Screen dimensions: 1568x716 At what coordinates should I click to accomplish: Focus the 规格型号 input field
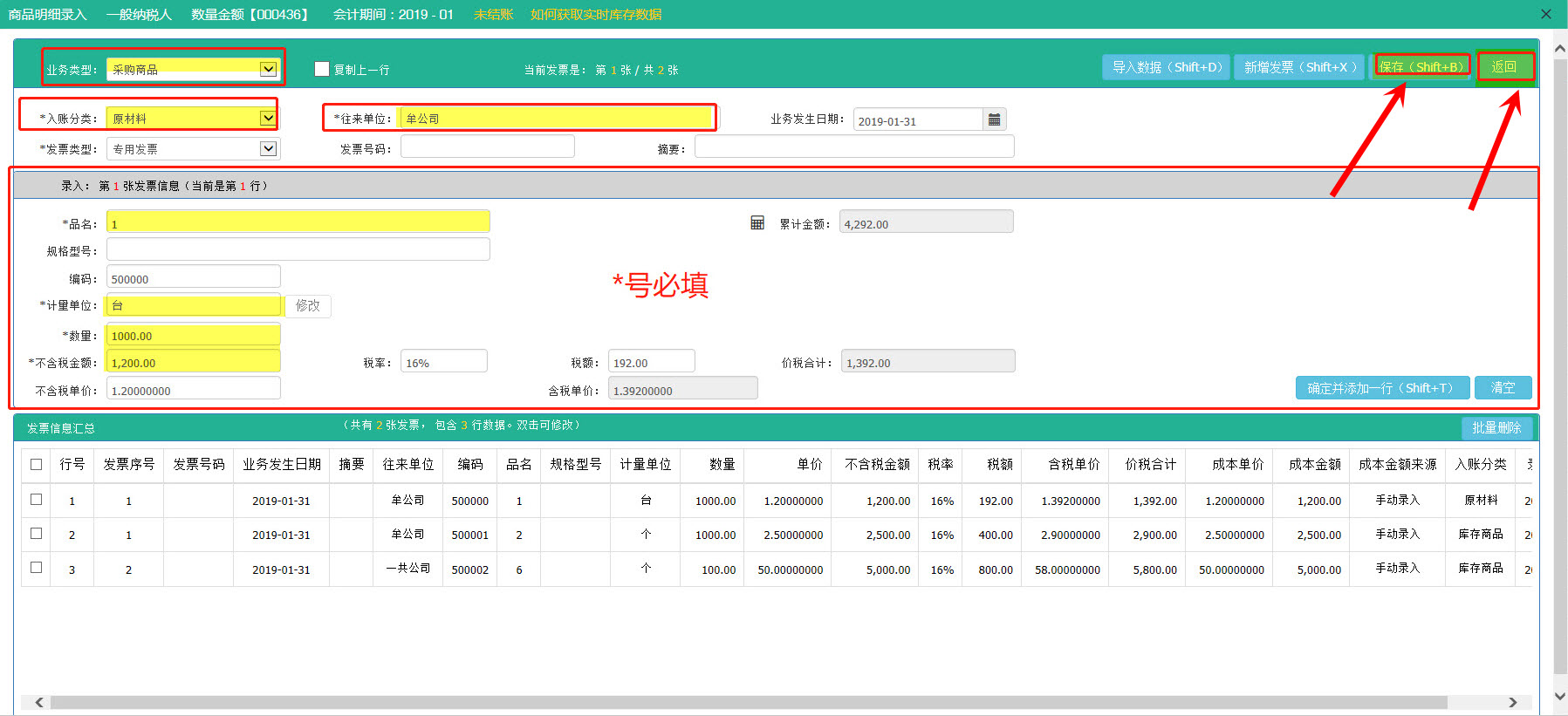[x=298, y=249]
